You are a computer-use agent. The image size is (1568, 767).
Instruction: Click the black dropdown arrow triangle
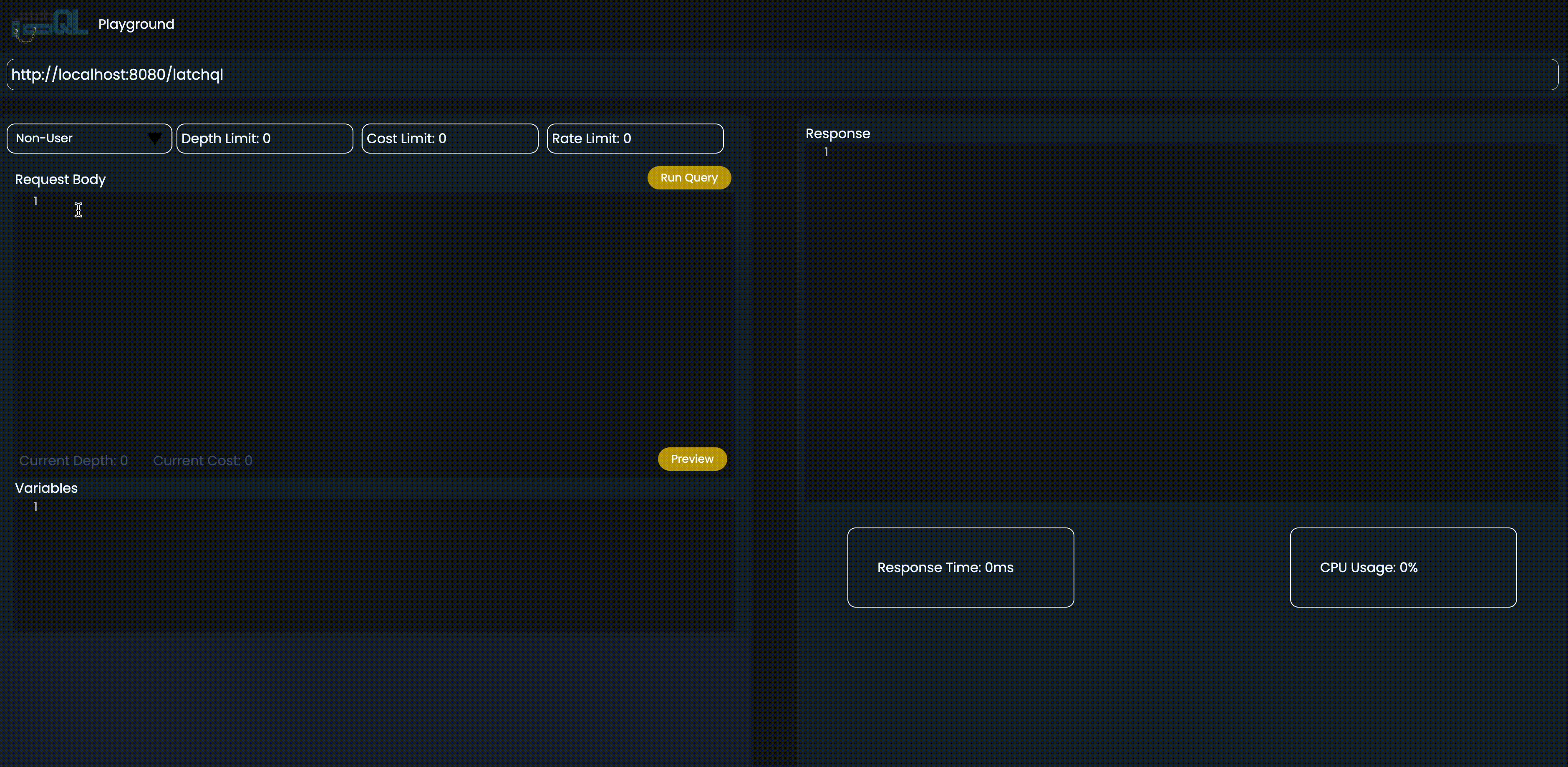coord(155,139)
